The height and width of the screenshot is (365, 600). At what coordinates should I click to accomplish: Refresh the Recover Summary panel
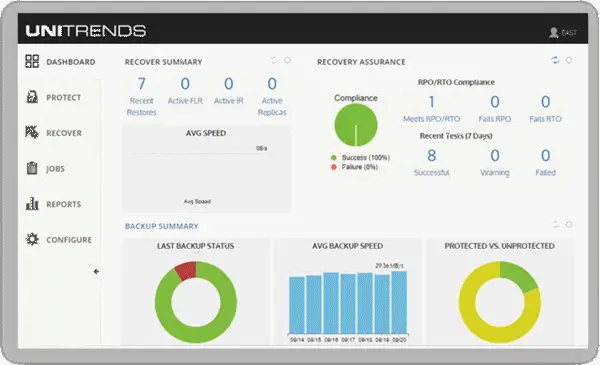(x=274, y=60)
